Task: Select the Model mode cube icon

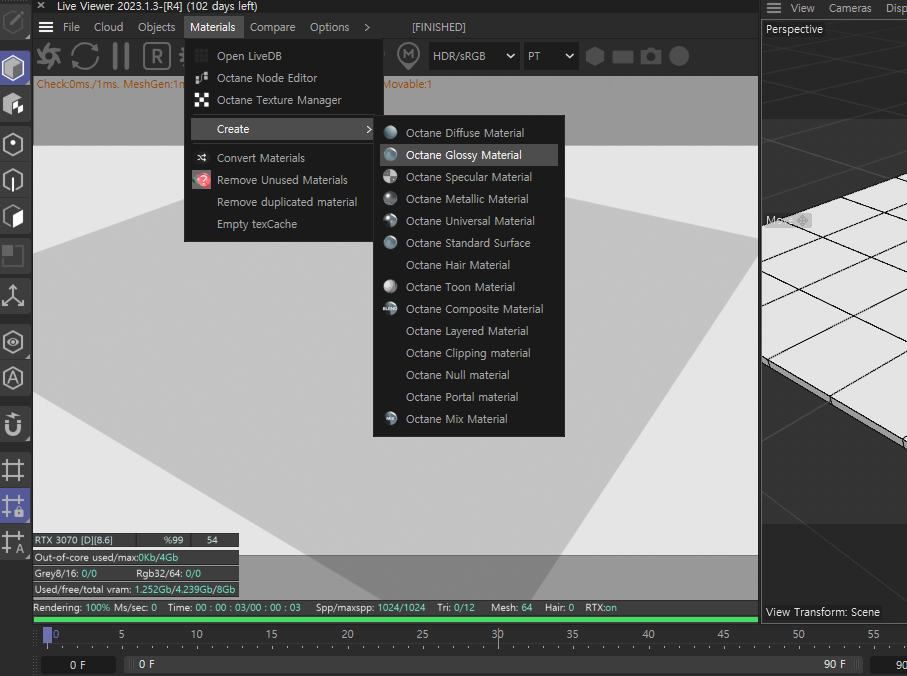Action: [13, 68]
